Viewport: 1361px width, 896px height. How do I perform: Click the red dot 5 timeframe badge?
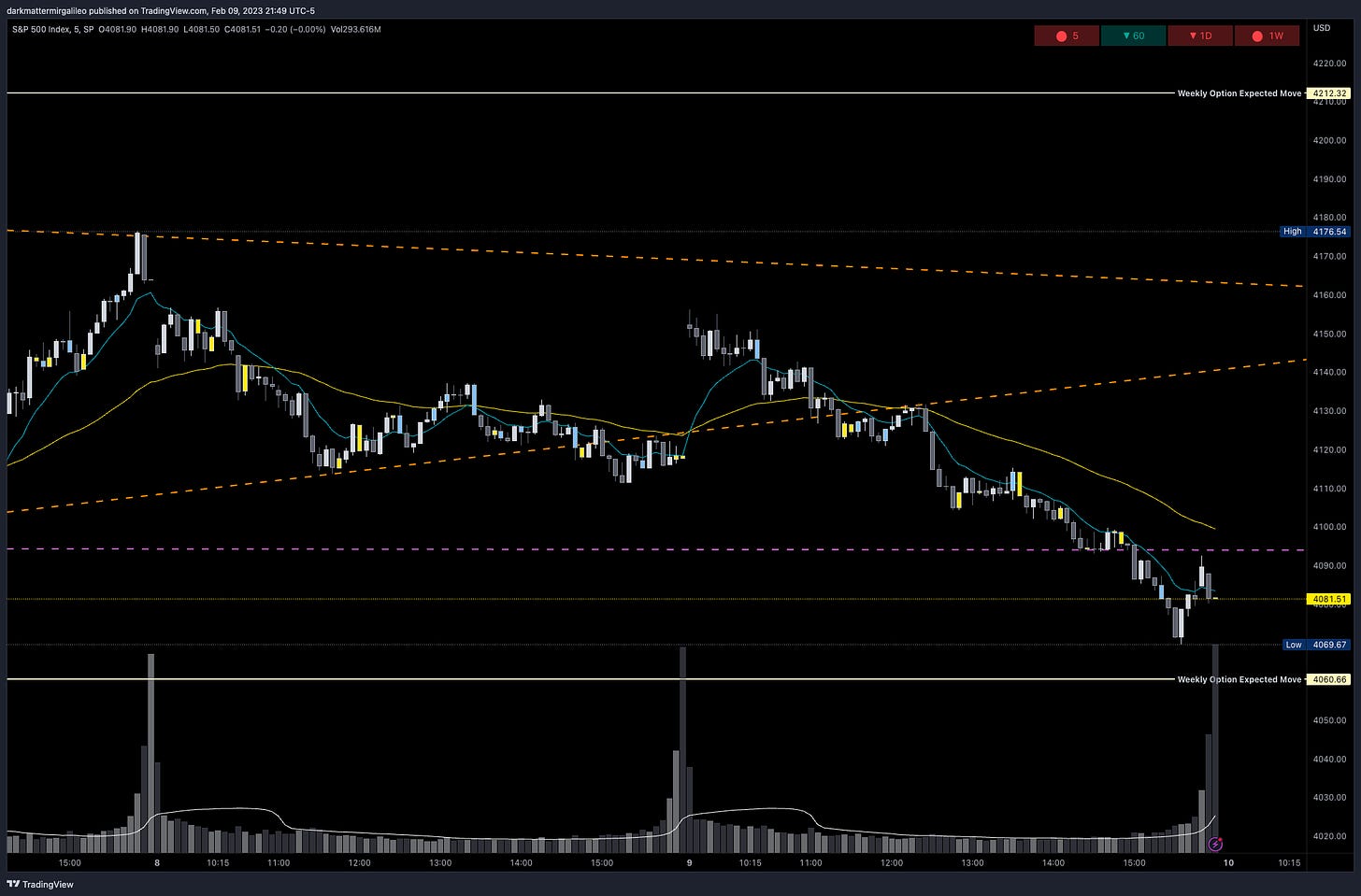[1067, 36]
